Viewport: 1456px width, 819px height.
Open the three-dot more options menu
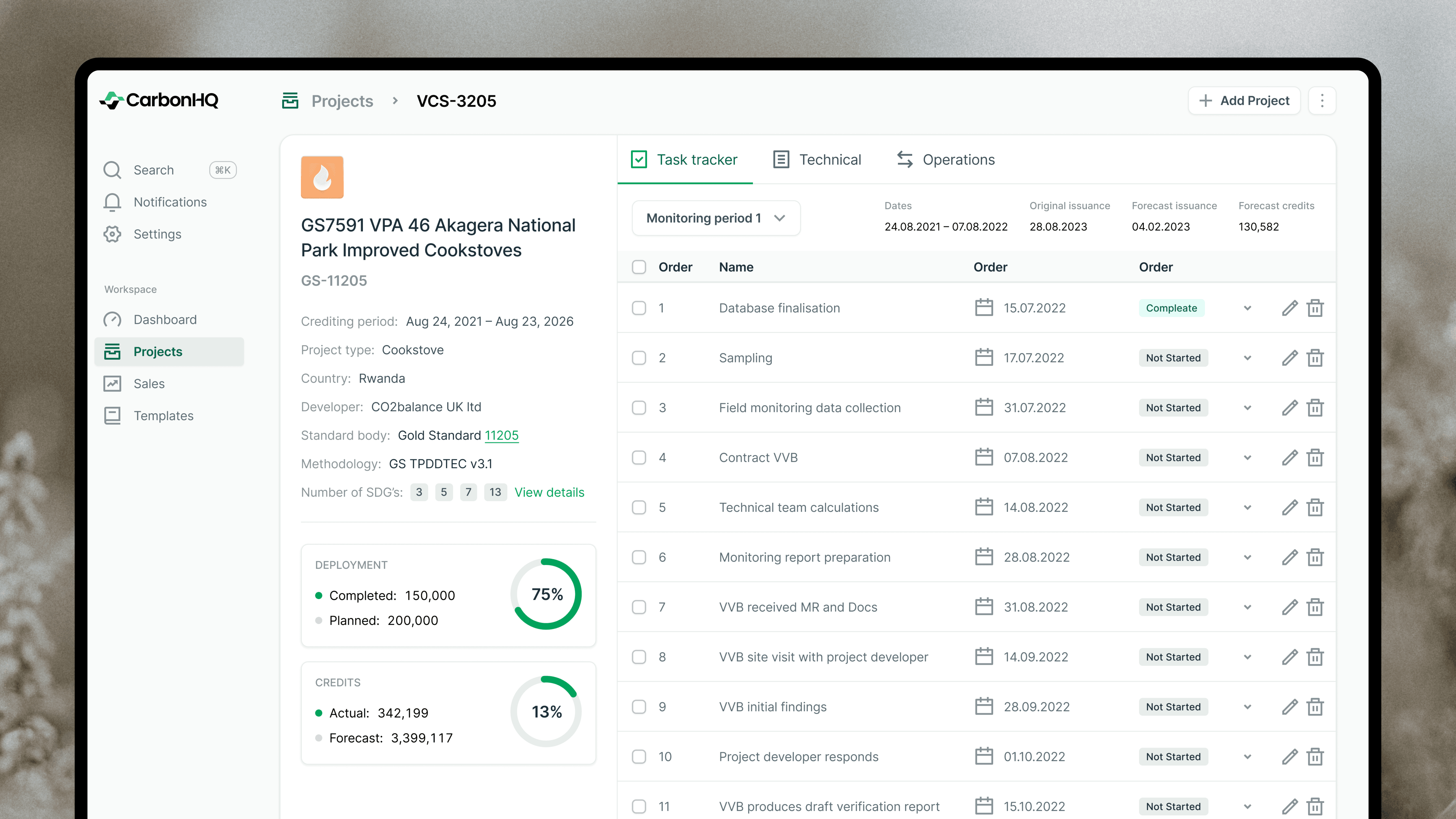click(x=1322, y=100)
